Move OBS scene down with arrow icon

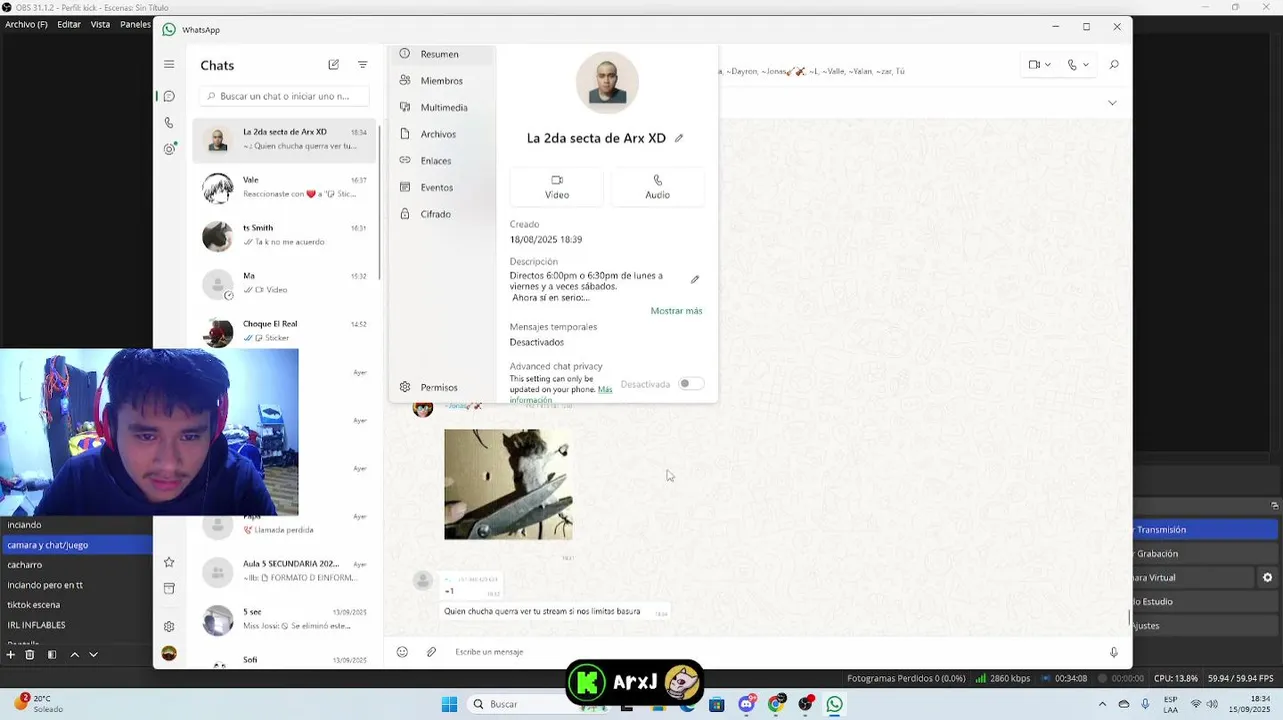93,655
